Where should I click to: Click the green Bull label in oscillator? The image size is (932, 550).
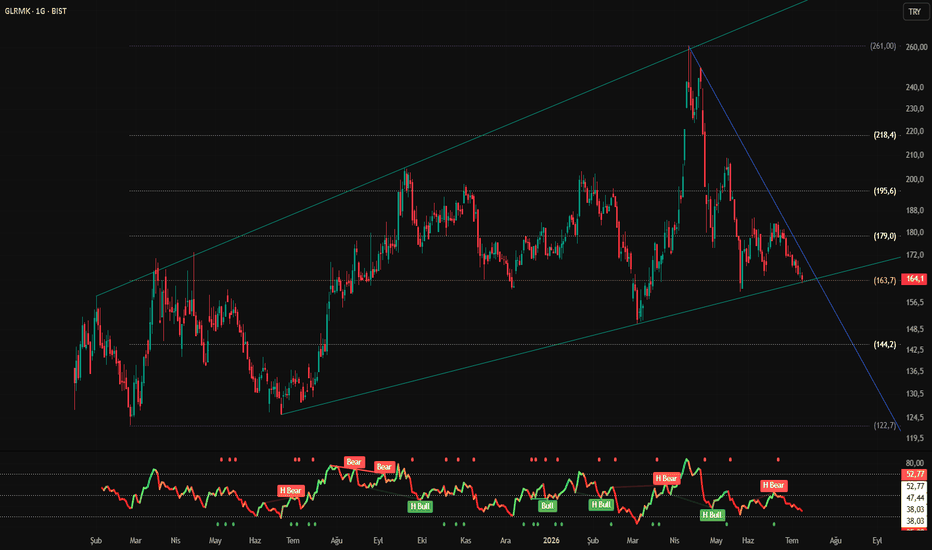coord(547,506)
